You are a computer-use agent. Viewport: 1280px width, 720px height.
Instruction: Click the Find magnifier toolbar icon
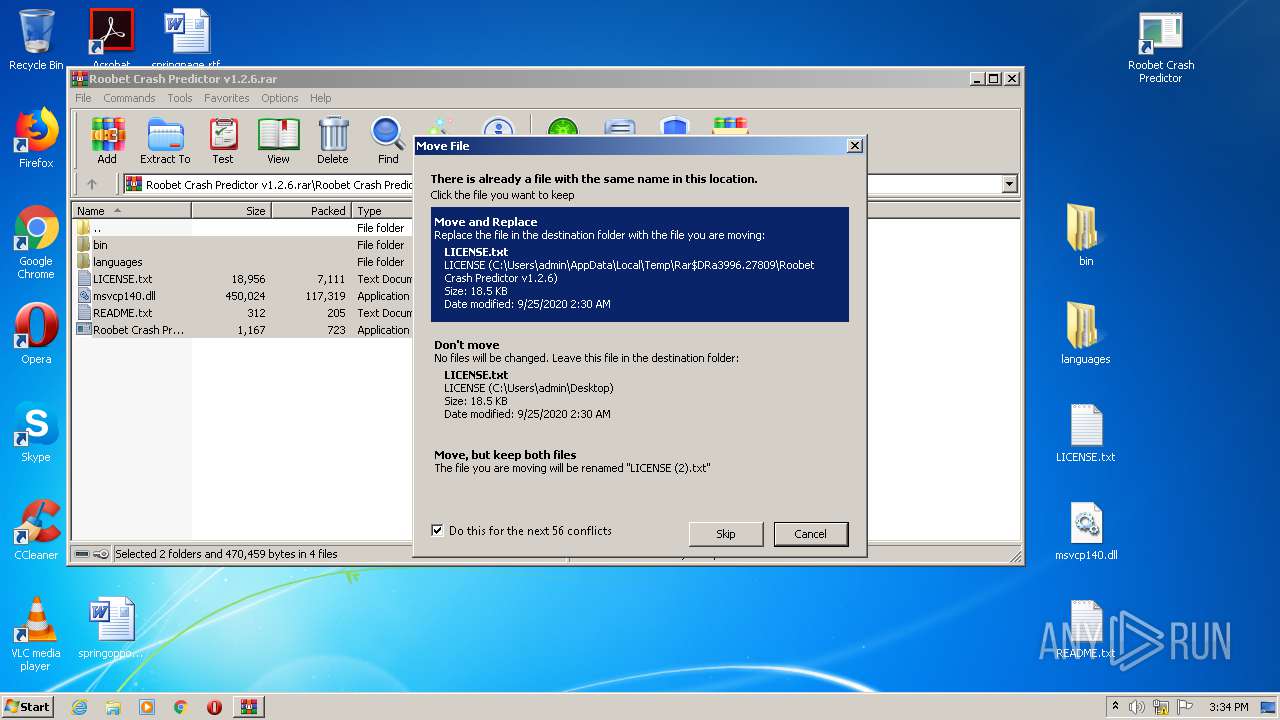click(388, 141)
